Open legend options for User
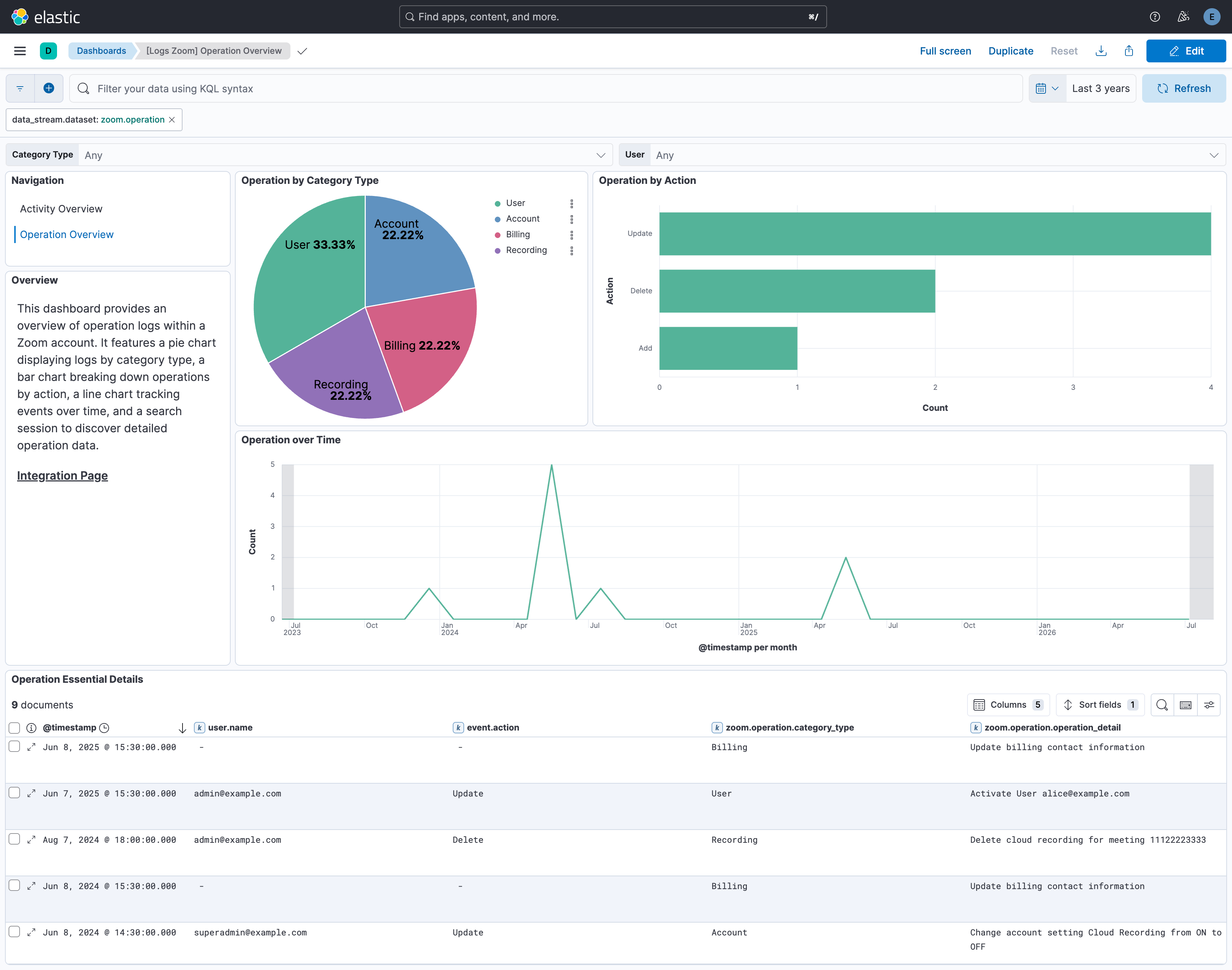 click(x=571, y=203)
